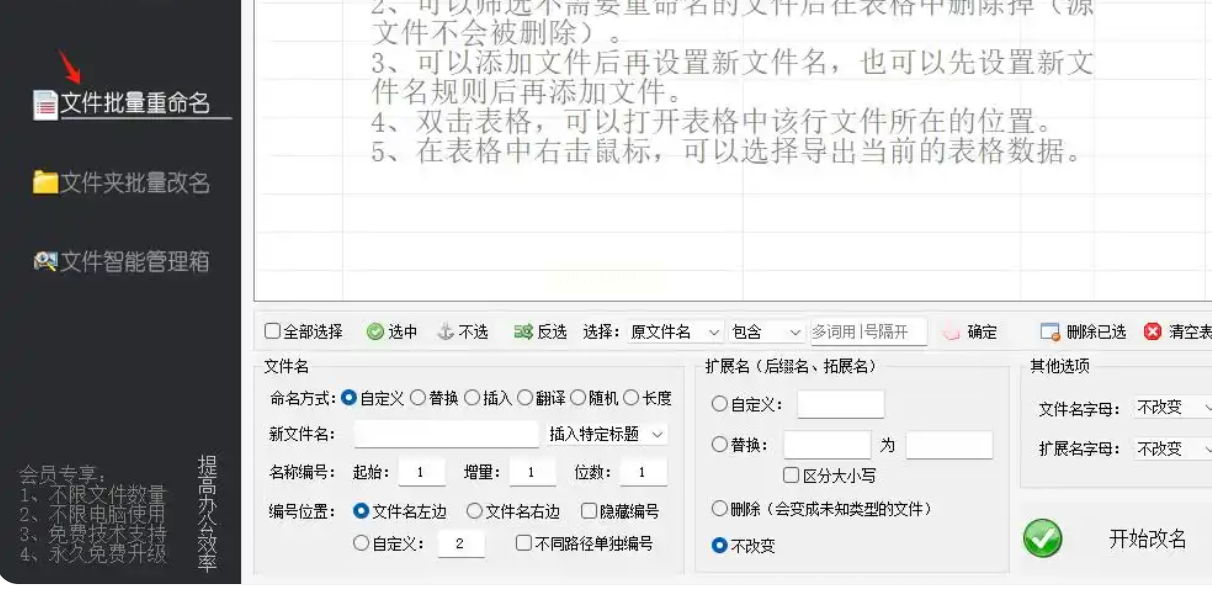Screen dimensions: 1212x592
Task: Click the 新文件名 input field
Action: [446, 434]
